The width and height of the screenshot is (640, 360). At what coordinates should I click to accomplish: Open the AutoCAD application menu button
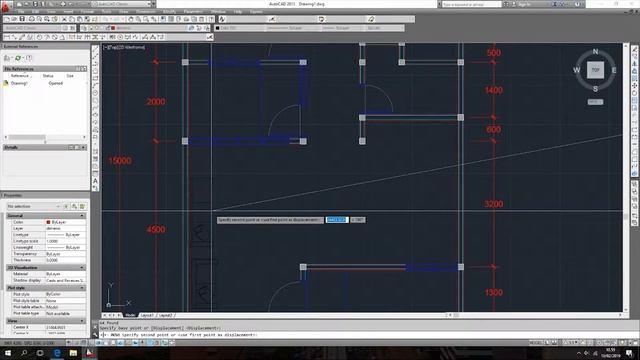(6, 7)
